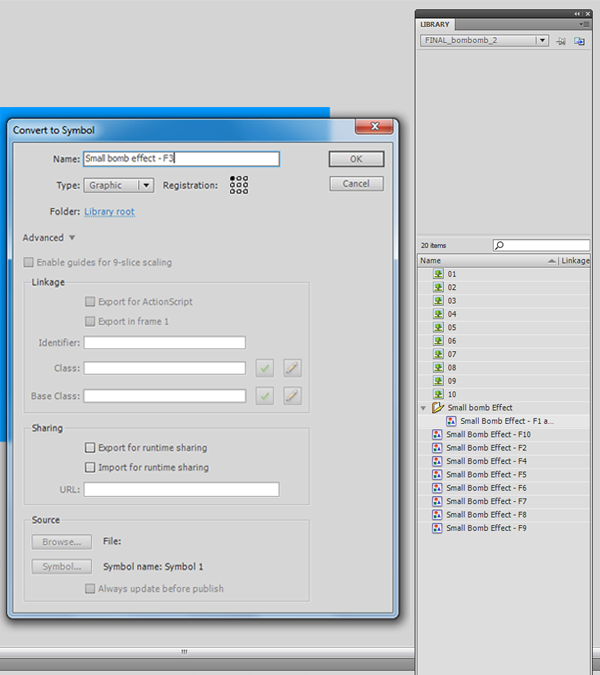The image size is (600, 675).
Task: Click the bitmap icon for item 03
Action: point(438,300)
